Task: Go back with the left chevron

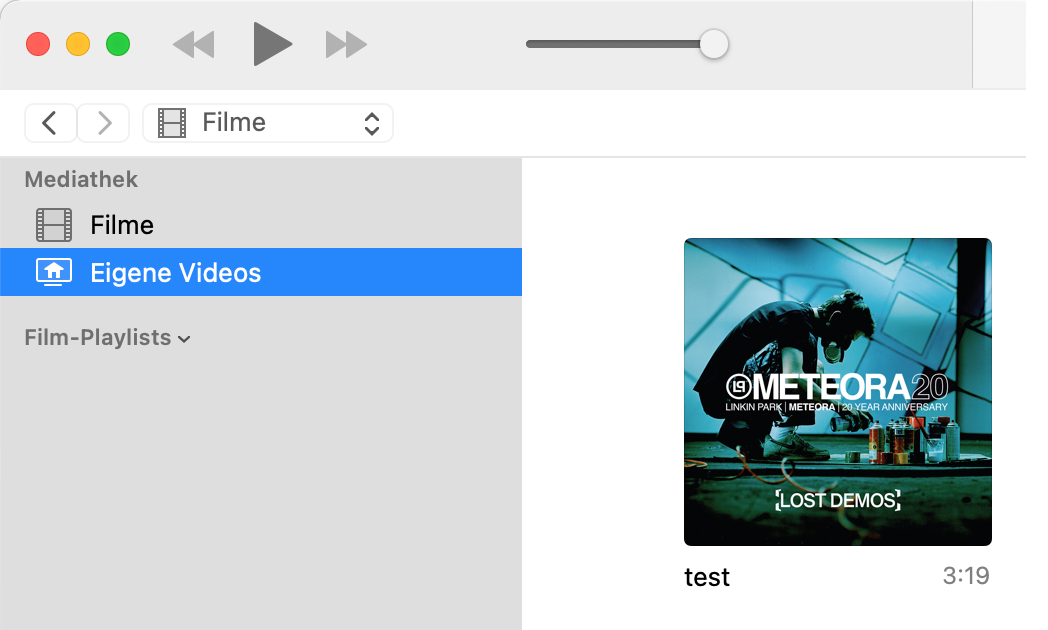Action: [50, 123]
